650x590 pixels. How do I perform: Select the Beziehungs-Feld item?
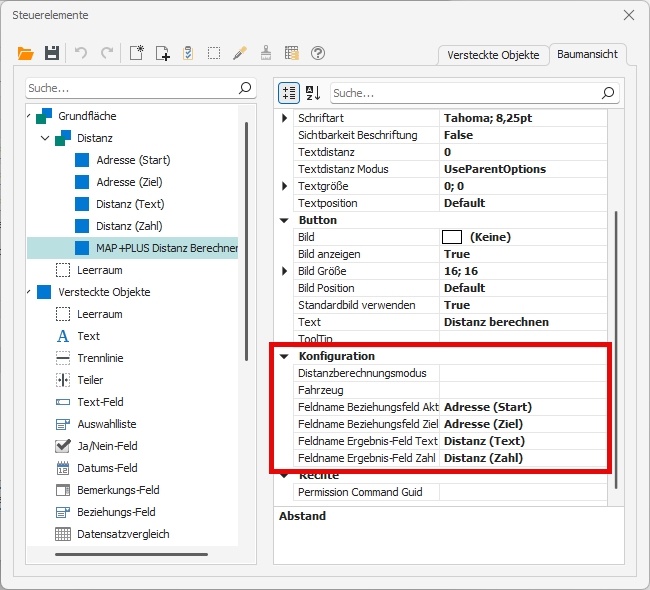pyautogui.click(x=116, y=512)
